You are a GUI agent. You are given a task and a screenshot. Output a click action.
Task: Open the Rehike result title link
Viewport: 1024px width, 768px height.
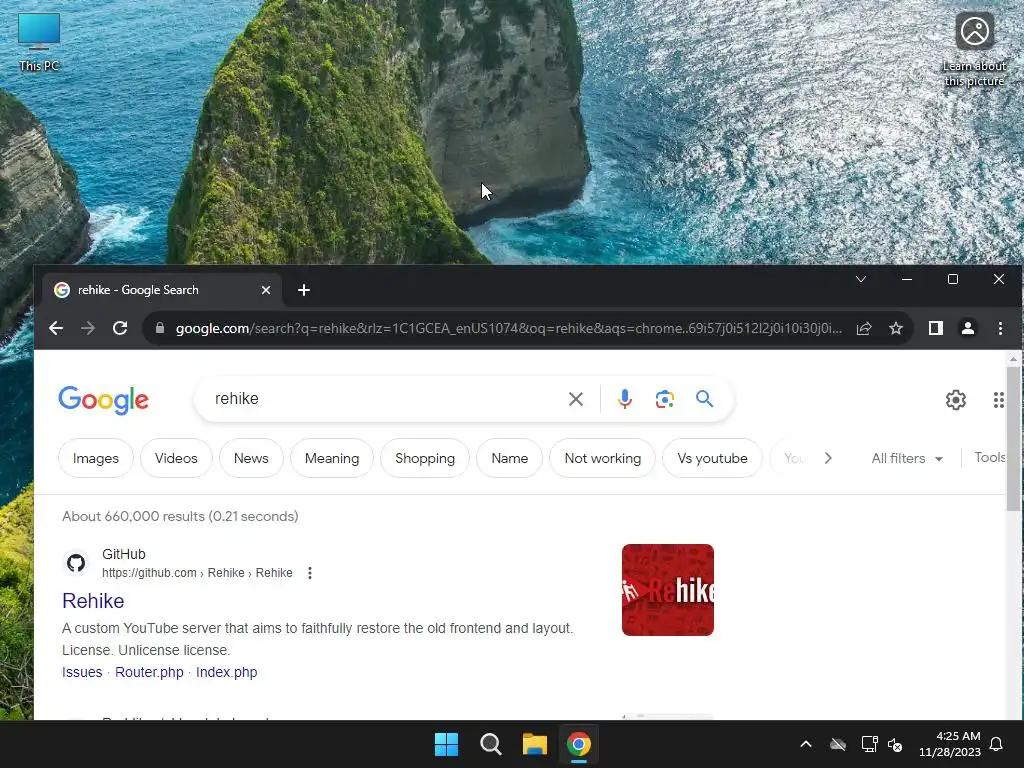coord(93,601)
